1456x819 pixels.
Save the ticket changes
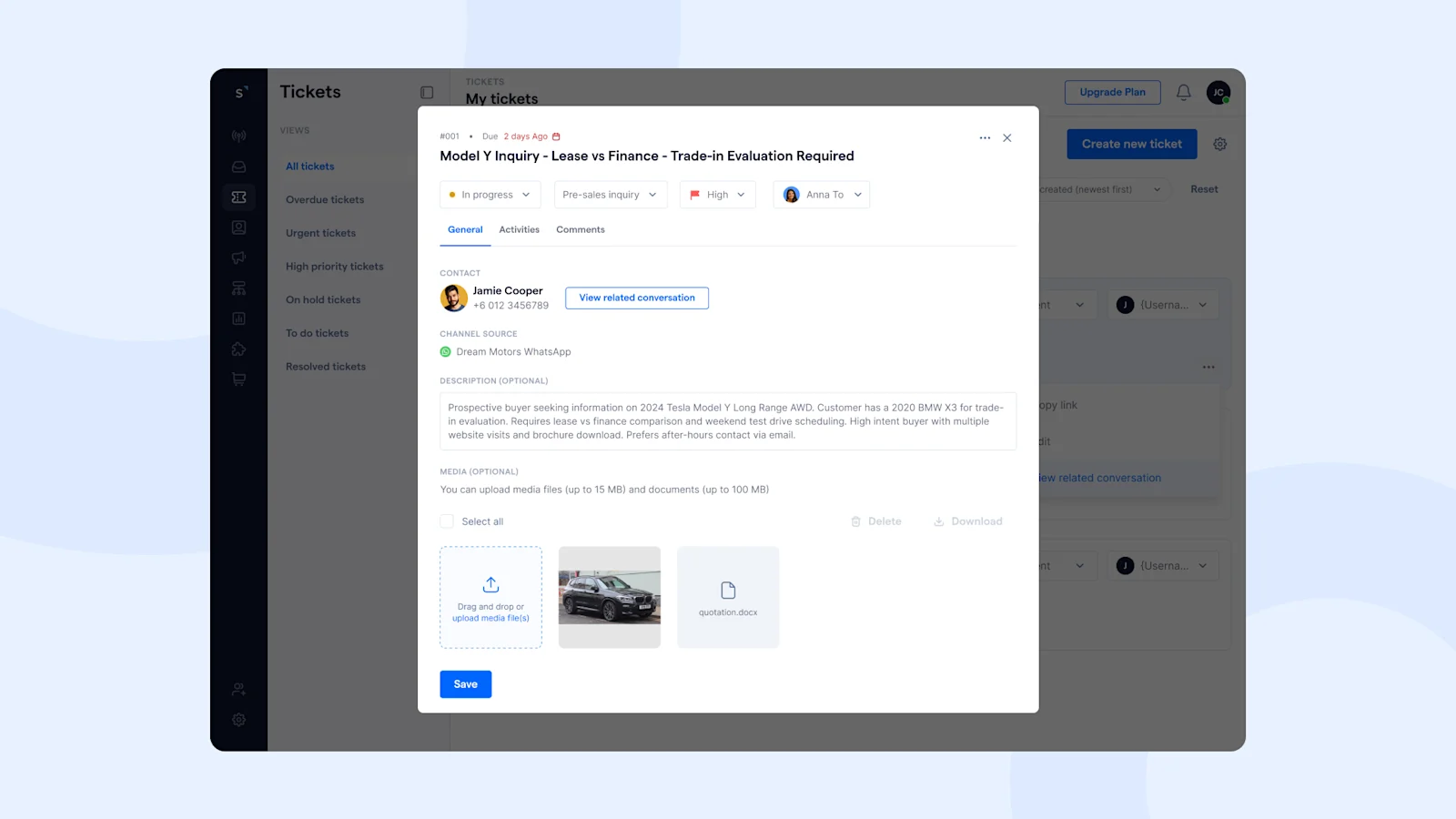[x=465, y=683]
